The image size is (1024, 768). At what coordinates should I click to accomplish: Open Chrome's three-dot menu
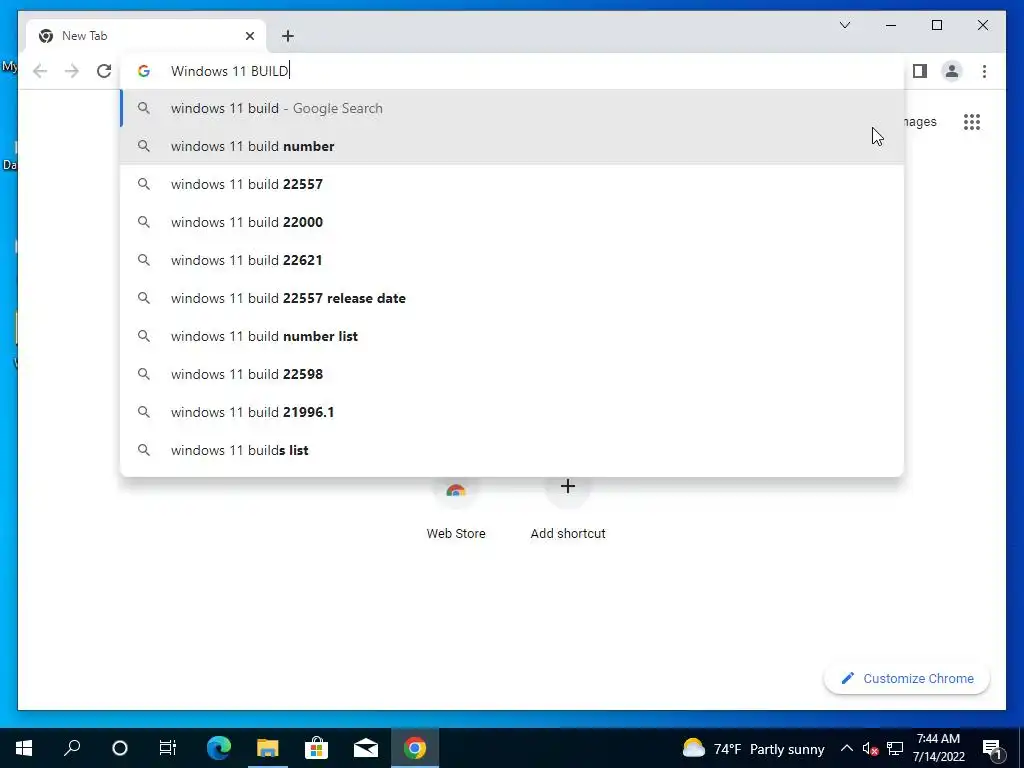coord(984,71)
